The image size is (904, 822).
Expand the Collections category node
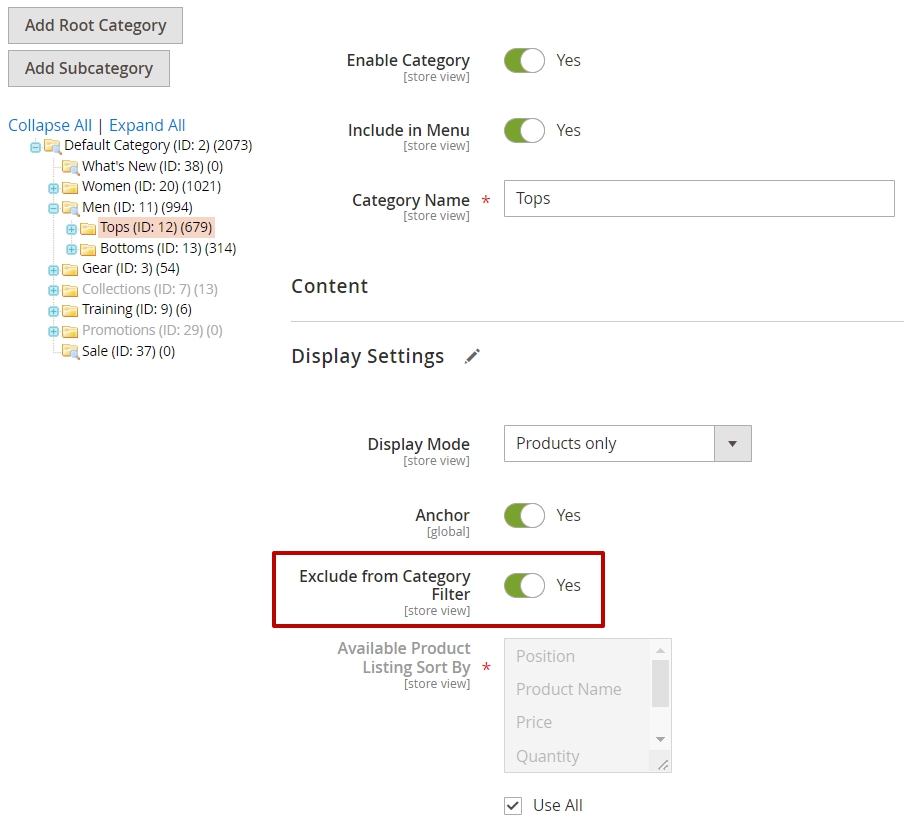53,290
